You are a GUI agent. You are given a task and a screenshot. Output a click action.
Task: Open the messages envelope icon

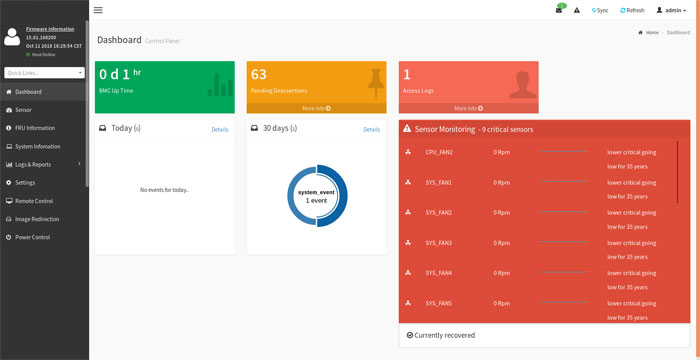click(559, 10)
